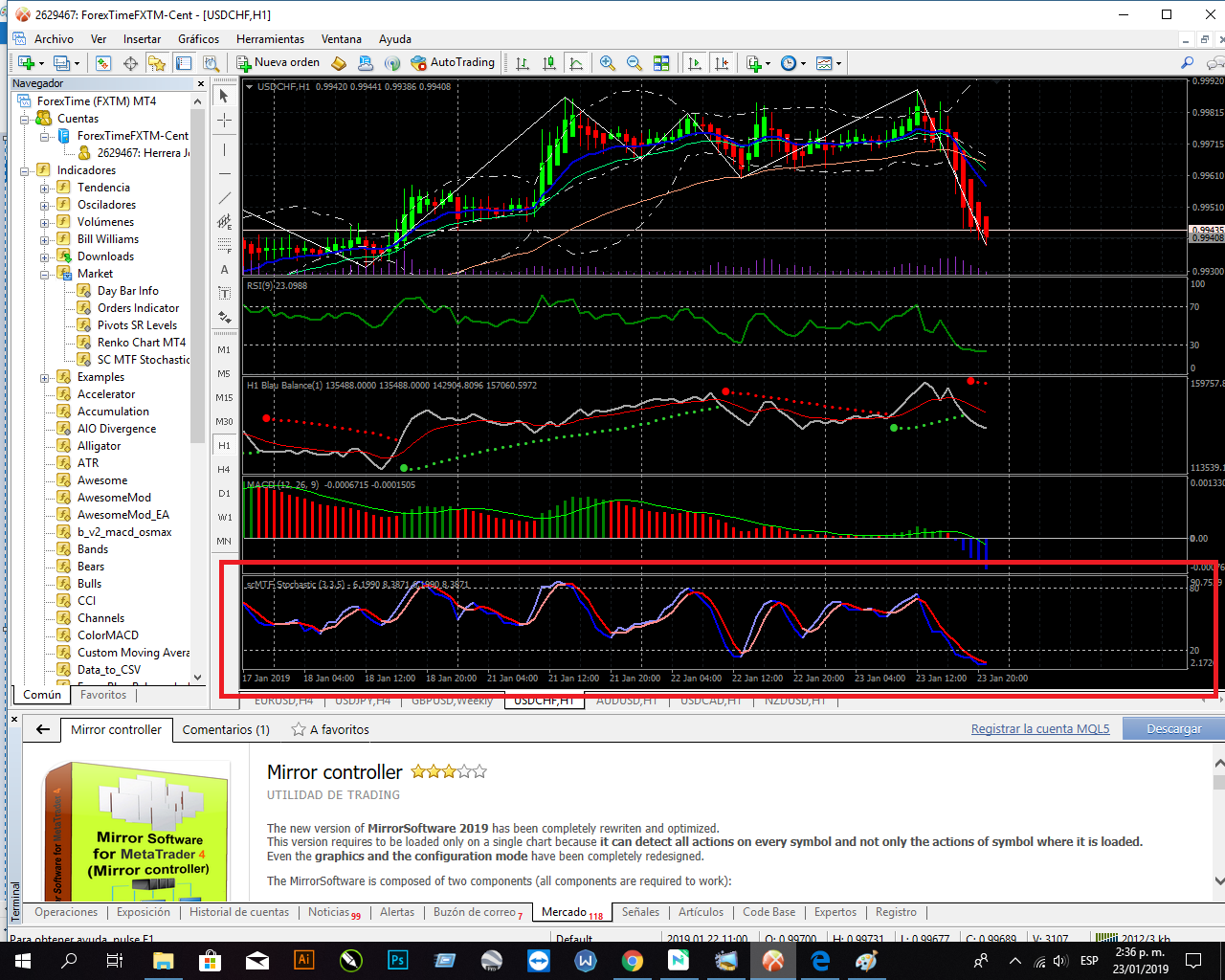Open the Noticias terminal tab

tap(334, 913)
